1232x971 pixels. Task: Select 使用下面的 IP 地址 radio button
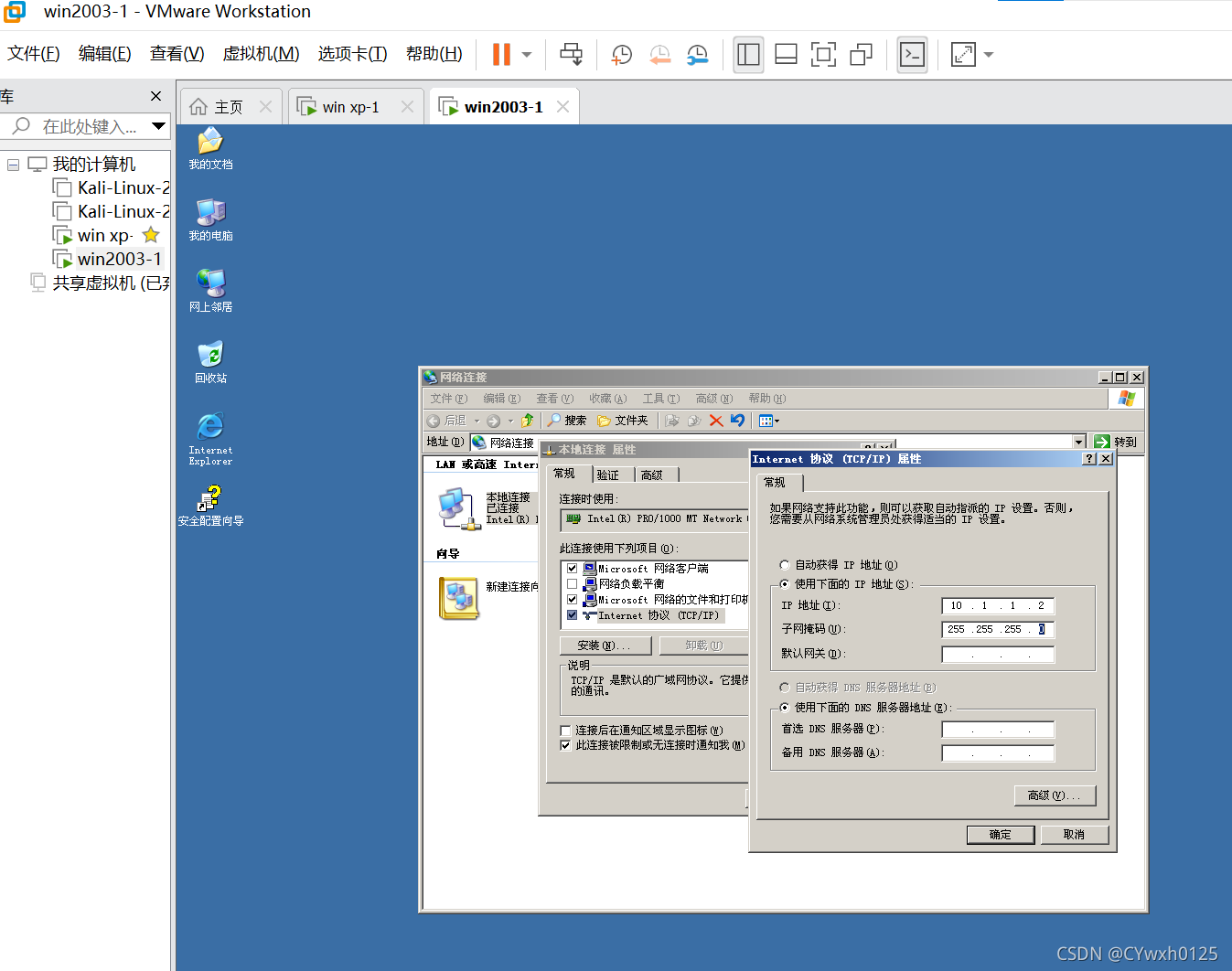point(785,584)
